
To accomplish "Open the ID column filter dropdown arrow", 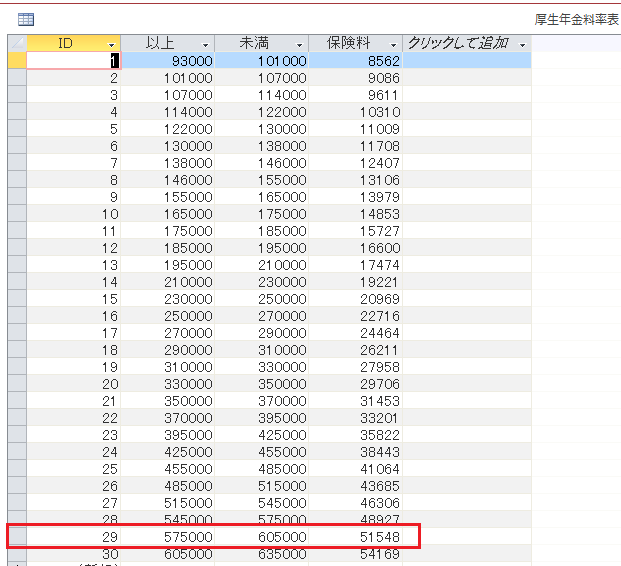I will [x=110, y=45].
